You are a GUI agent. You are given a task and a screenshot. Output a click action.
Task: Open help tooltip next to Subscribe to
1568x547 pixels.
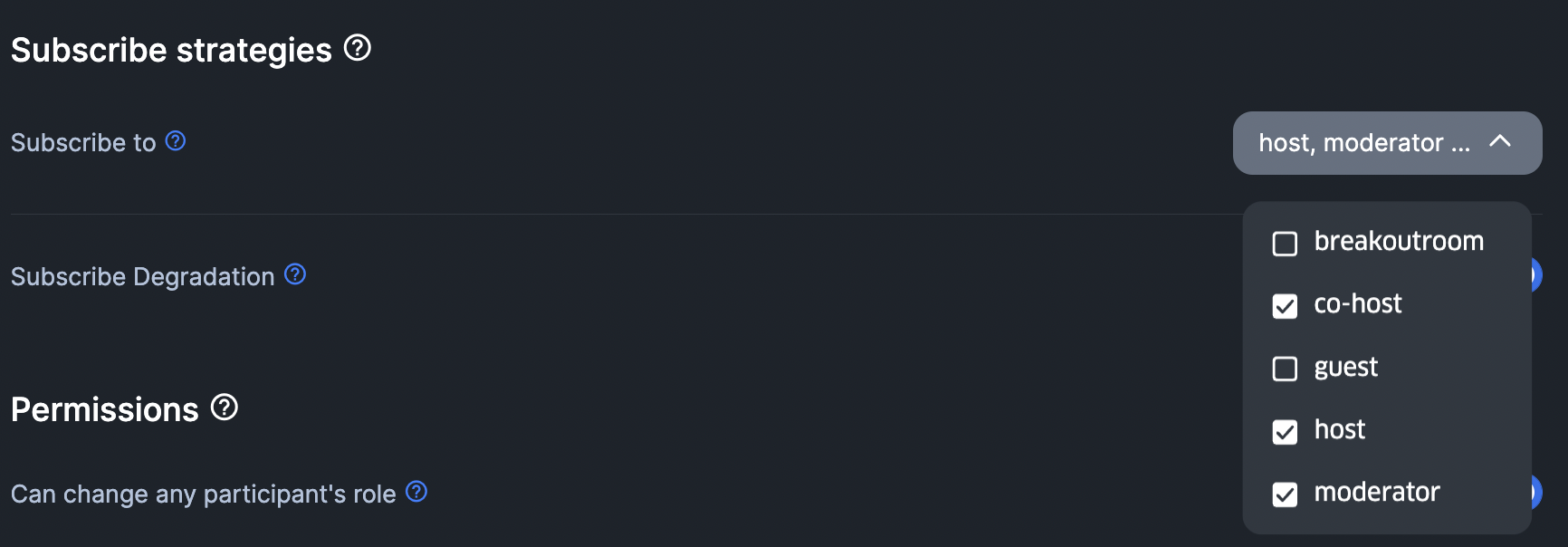176,141
